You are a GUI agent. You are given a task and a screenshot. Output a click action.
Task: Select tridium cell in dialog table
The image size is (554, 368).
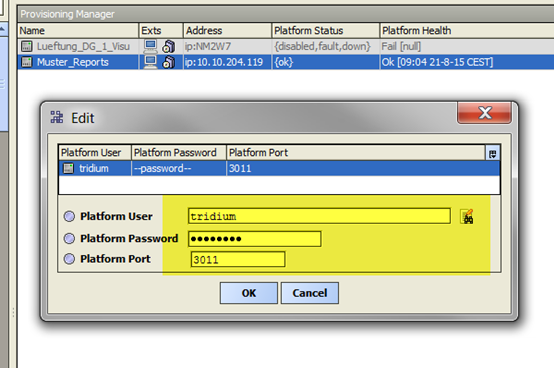coord(94,168)
